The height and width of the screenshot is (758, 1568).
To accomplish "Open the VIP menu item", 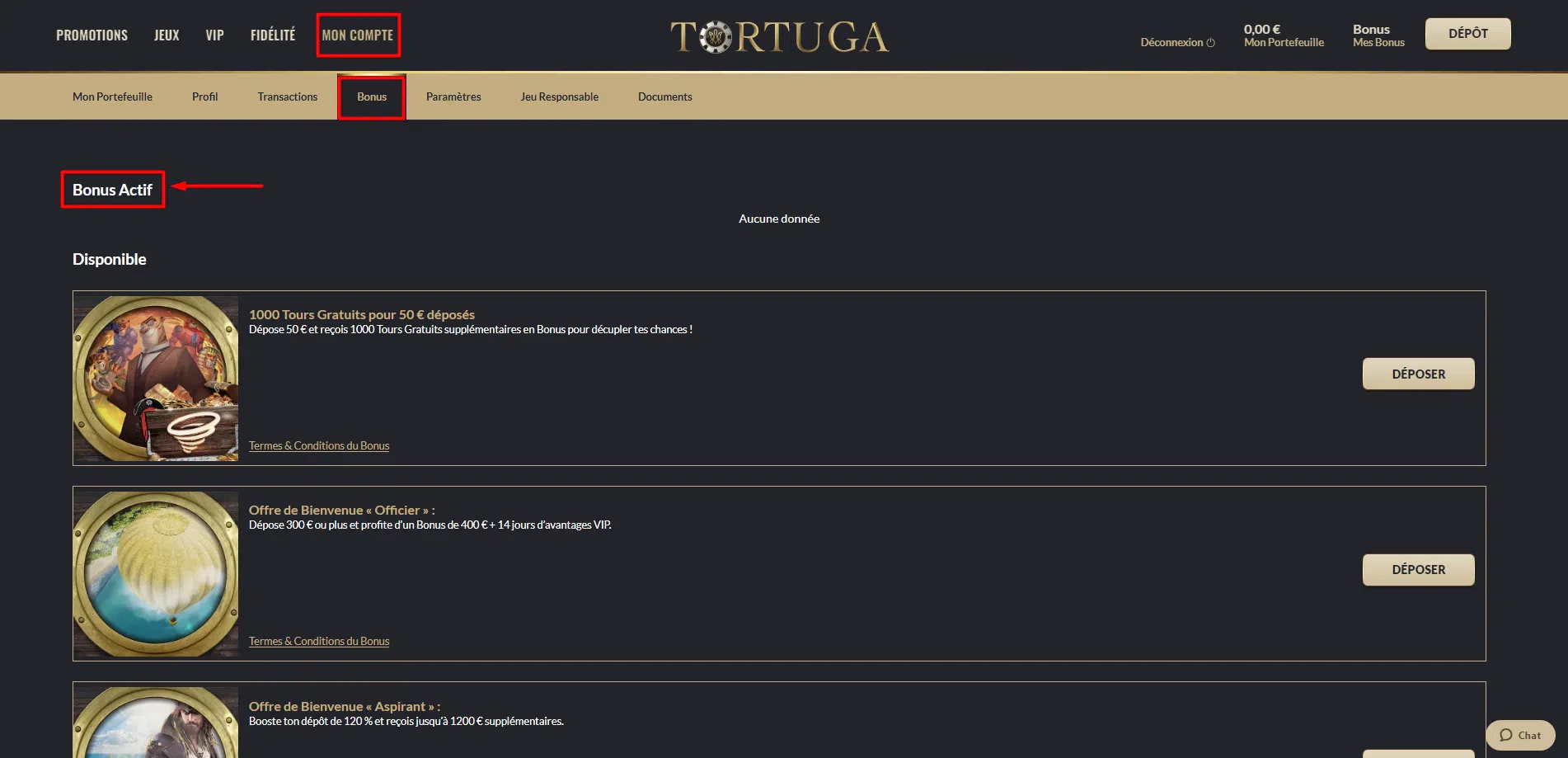I will click(214, 35).
